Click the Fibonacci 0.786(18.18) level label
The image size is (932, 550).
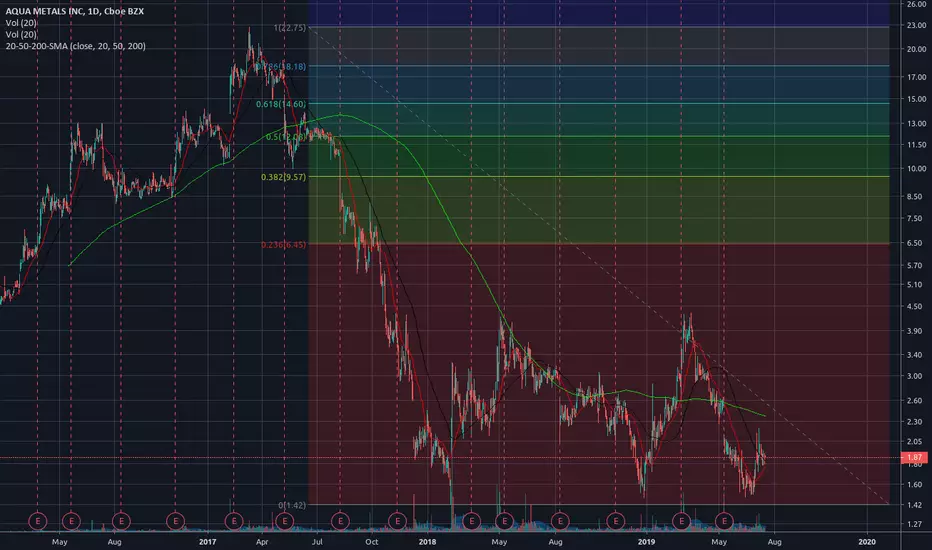click(281, 67)
